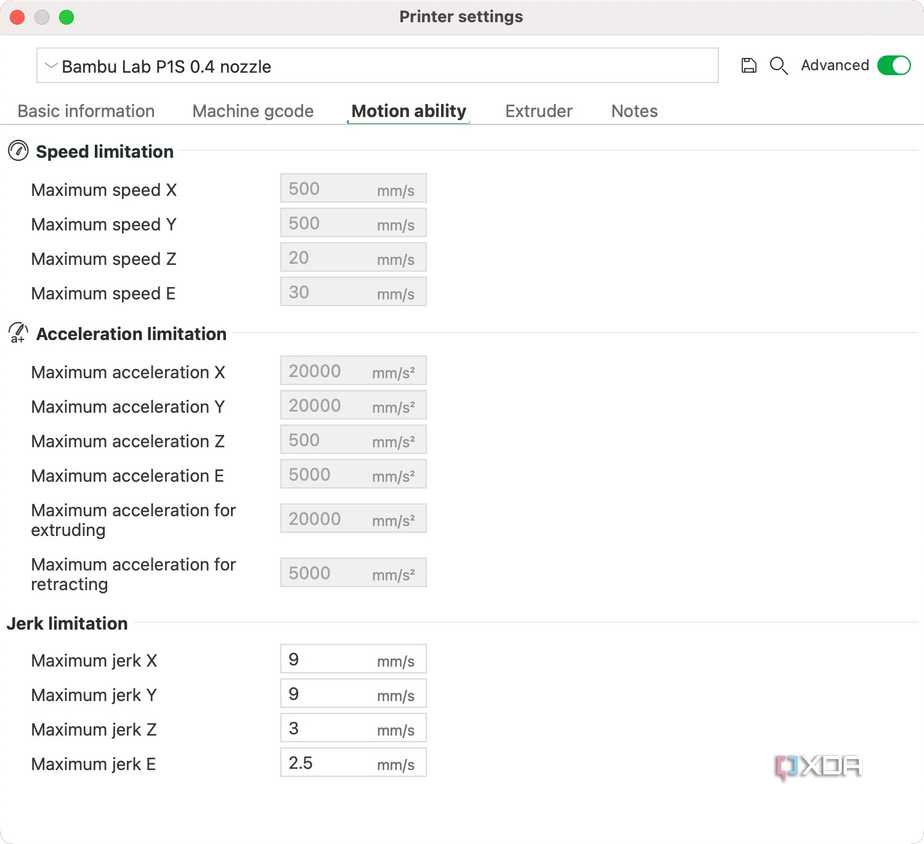Click the "Maximum jerk E" label
This screenshot has height=844, width=924.
coord(93,764)
